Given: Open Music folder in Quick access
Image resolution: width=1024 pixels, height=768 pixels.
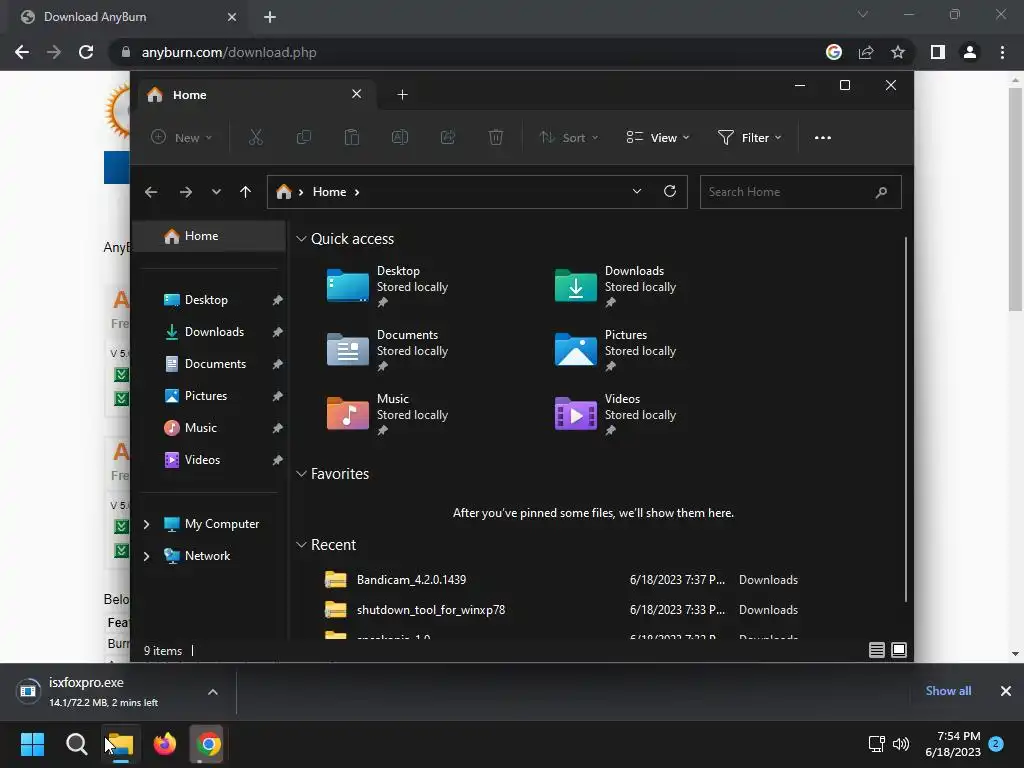Looking at the screenshot, I should (x=387, y=414).
